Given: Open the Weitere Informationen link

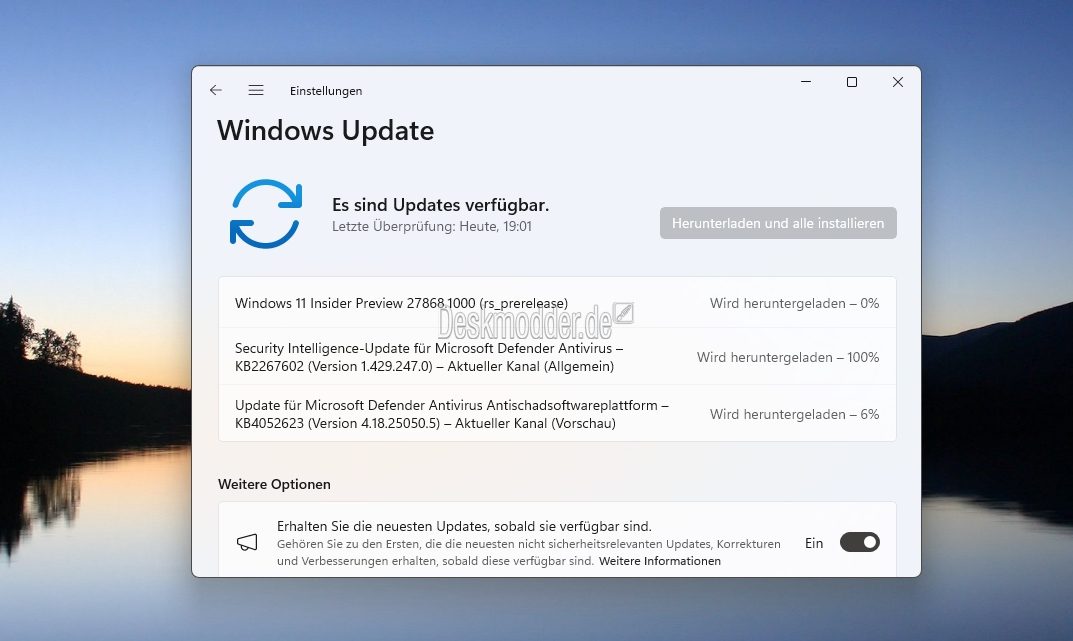Looking at the screenshot, I should 660,561.
